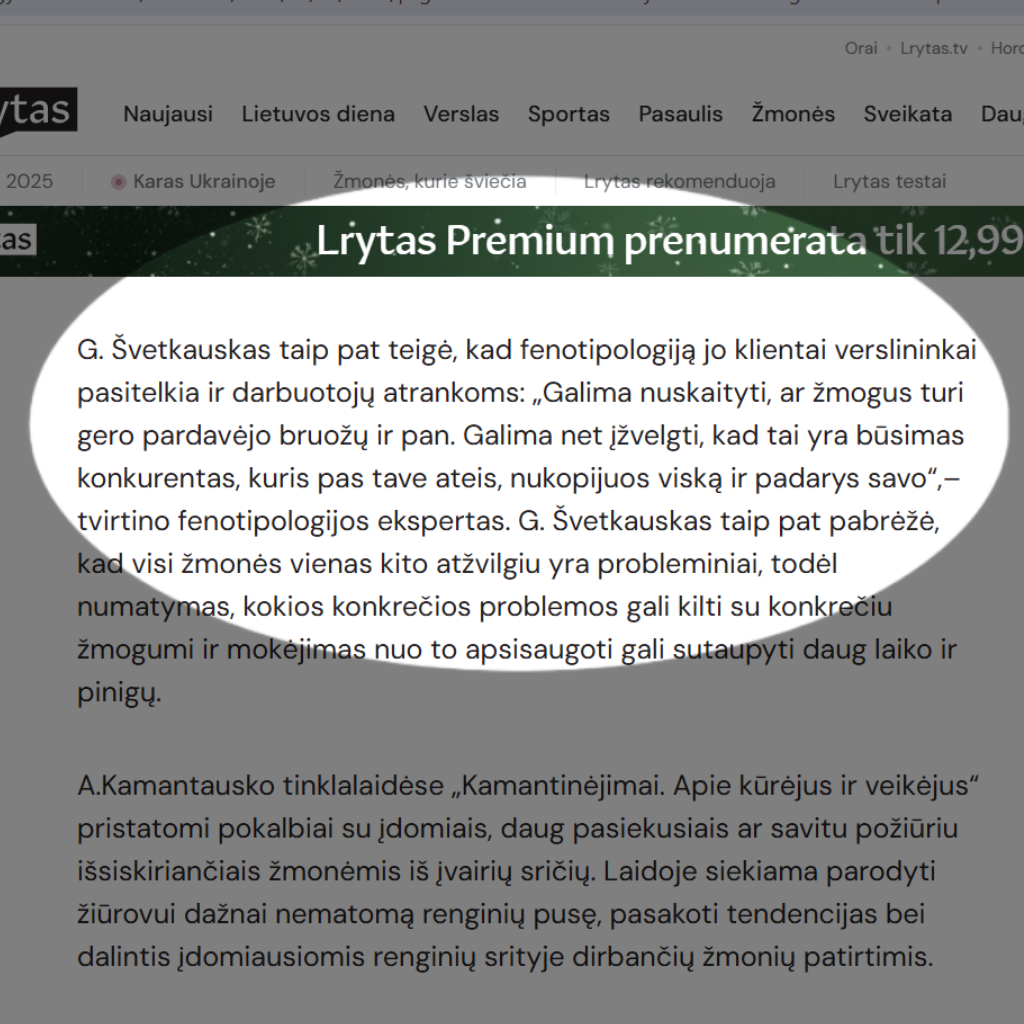Viewport: 1024px width, 1024px height.
Task: Open the Orai weather link
Action: coord(860,48)
